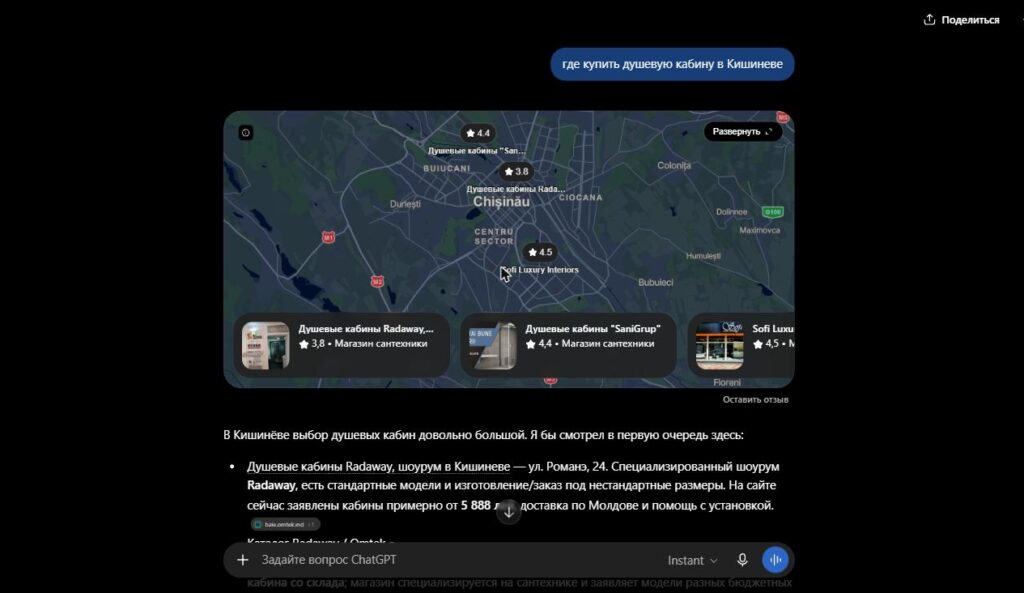The width and height of the screenshot is (1024, 593).
Task: Click the CENTRU SECTOR label on map
Action: pyautogui.click(x=494, y=236)
